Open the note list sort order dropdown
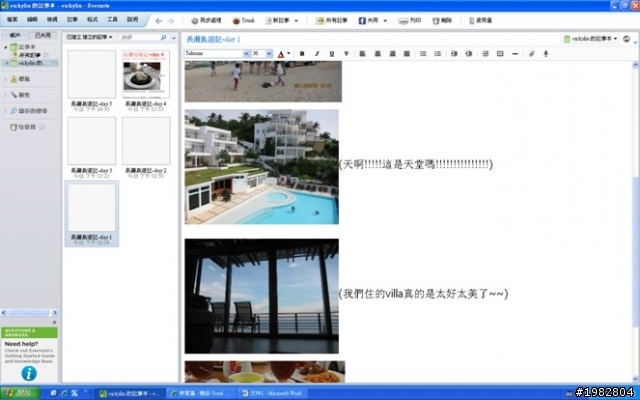Viewport: 640px width, 400px height. (x=89, y=37)
